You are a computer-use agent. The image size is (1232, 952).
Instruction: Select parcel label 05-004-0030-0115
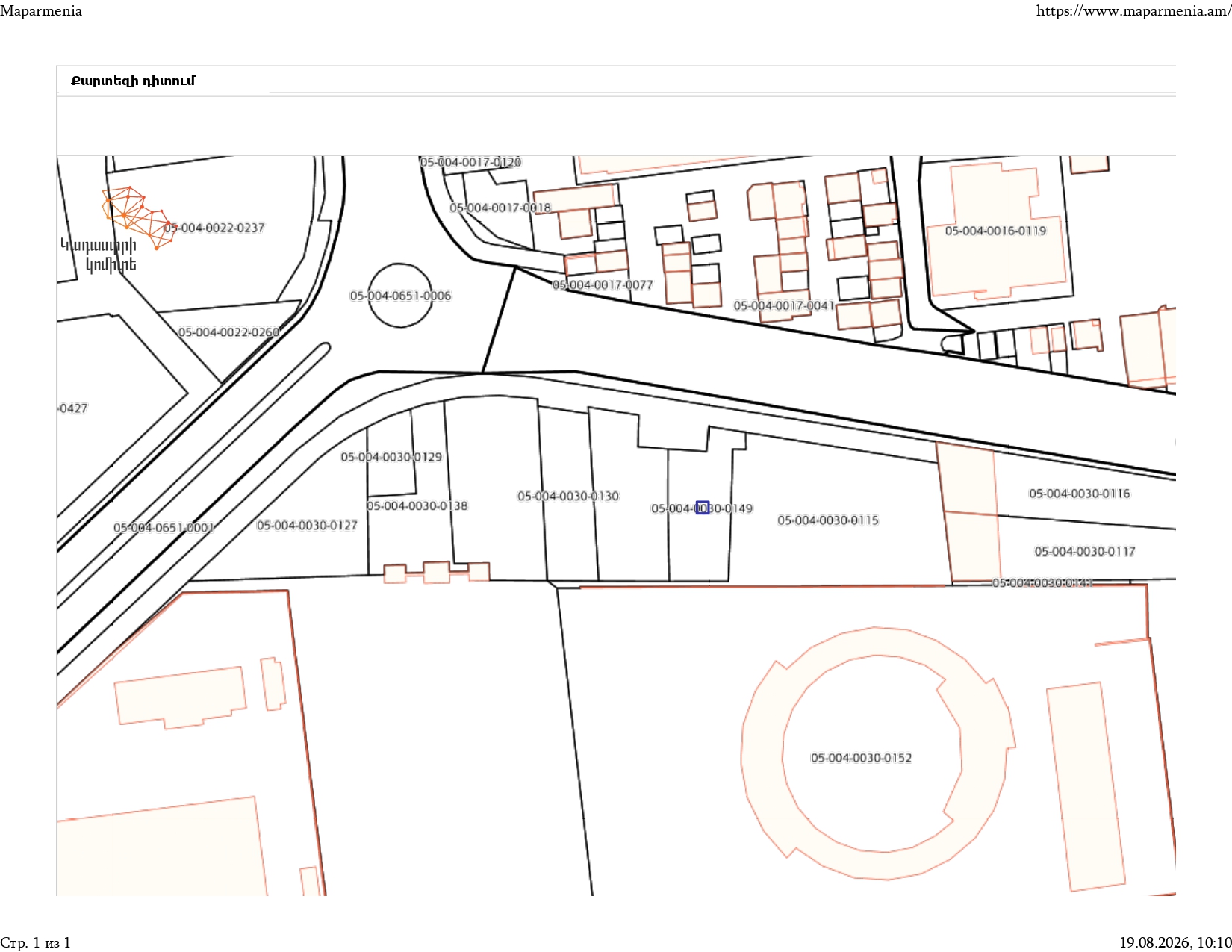(x=828, y=520)
